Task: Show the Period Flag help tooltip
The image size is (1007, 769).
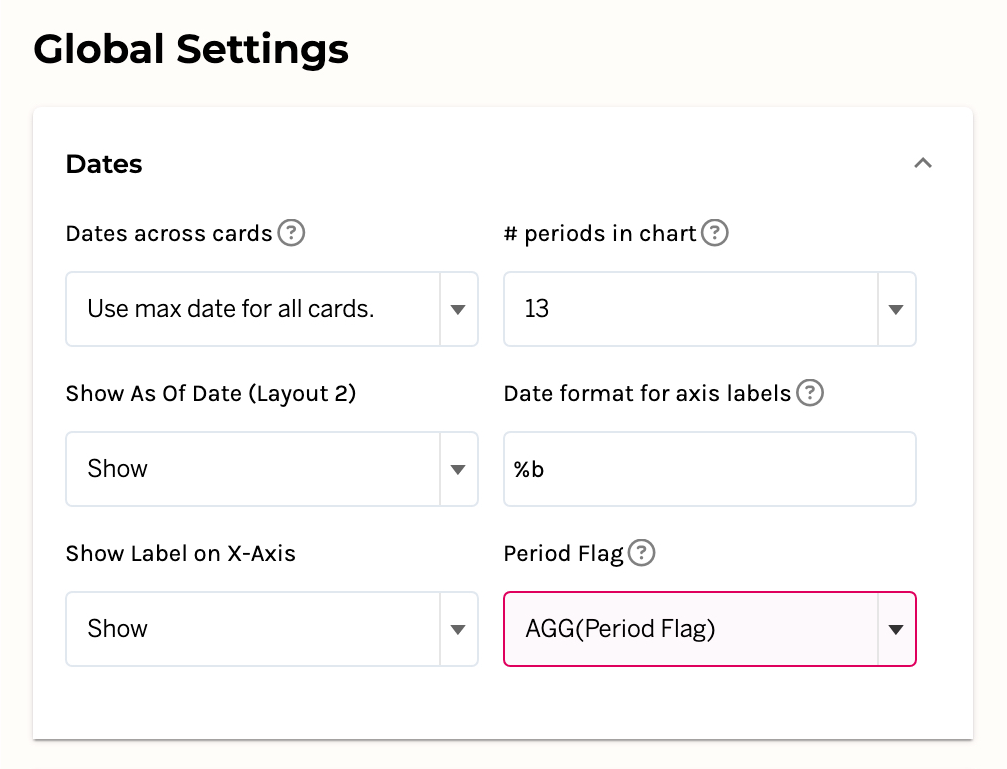Action: 641,553
